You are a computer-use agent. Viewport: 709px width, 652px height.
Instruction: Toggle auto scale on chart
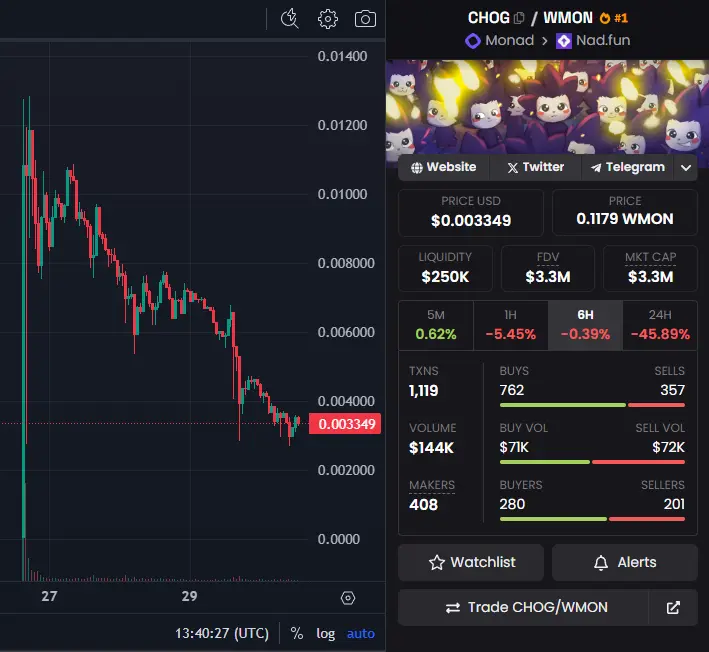pyautogui.click(x=360, y=633)
